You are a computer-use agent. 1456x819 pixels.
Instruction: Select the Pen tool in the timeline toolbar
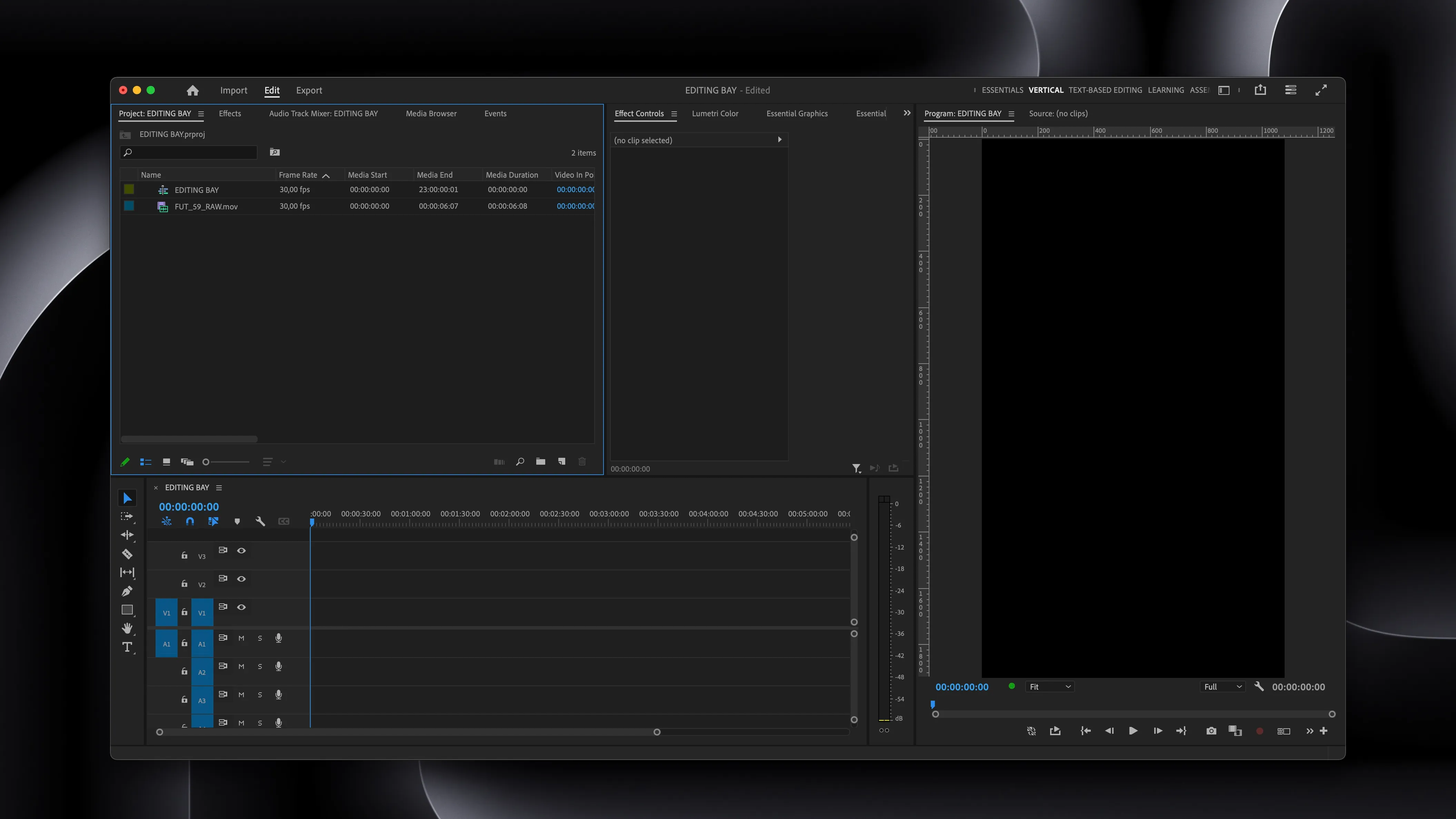coord(127,591)
